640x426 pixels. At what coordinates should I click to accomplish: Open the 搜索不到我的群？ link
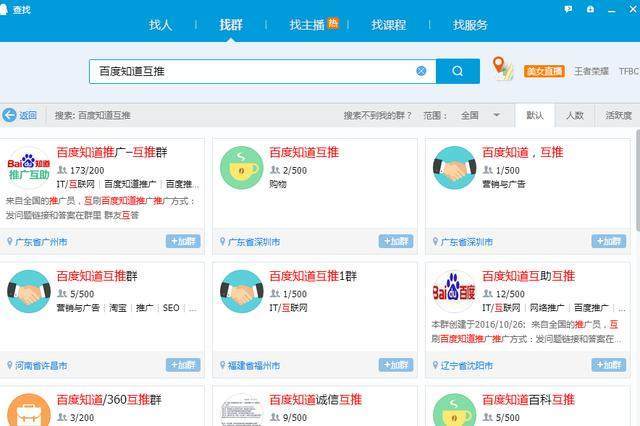378,115
